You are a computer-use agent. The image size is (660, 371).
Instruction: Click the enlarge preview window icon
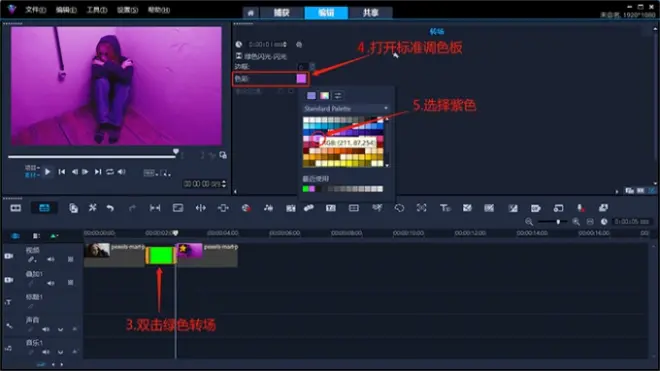click(223, 155)
